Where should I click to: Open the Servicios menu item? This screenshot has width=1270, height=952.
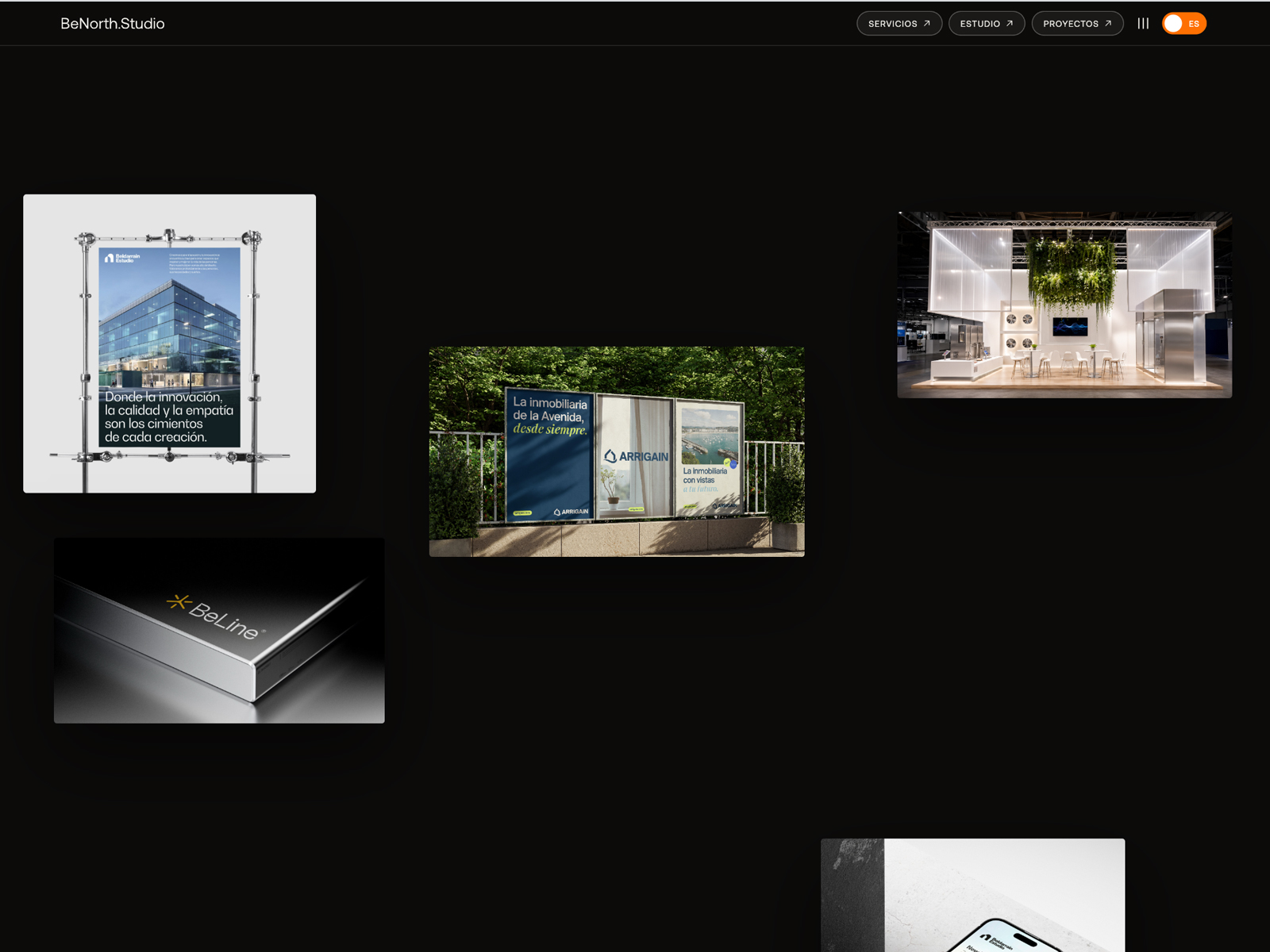(x=899, y=24)
